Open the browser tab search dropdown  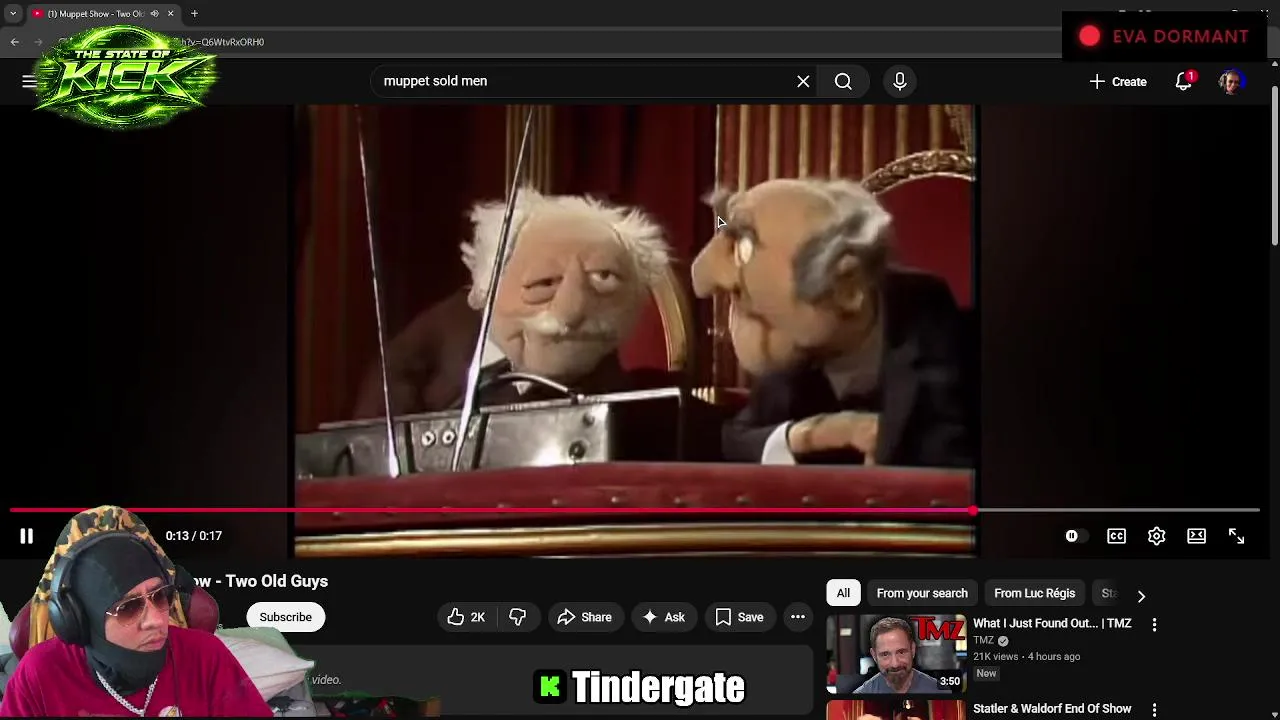point(13,13)
